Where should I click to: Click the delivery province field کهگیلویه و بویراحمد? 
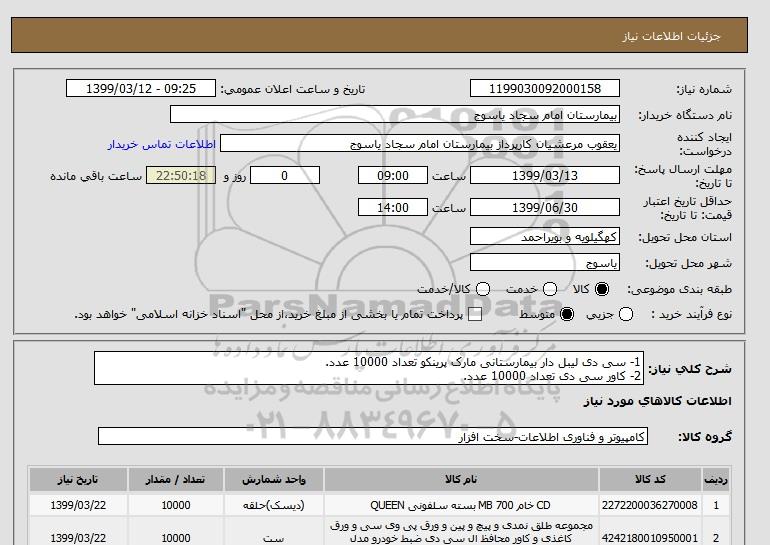[545, 236]
